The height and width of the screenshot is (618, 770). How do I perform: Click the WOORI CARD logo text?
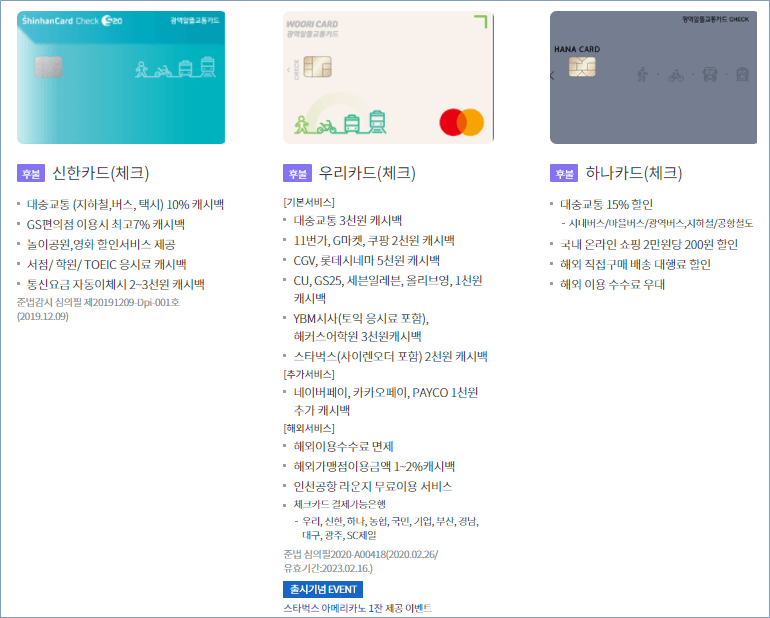click(x=312, y=24)
